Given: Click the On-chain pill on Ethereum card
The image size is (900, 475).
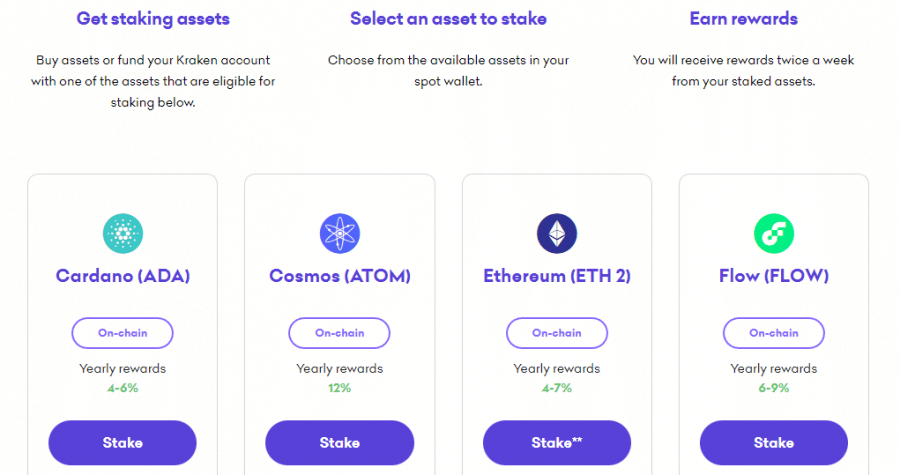Looking at the screenshot, I should (556, 333).
